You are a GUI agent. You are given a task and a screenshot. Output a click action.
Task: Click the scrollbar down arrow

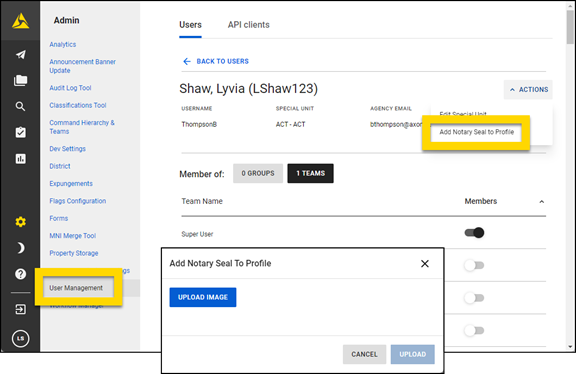tap(570, 346)
